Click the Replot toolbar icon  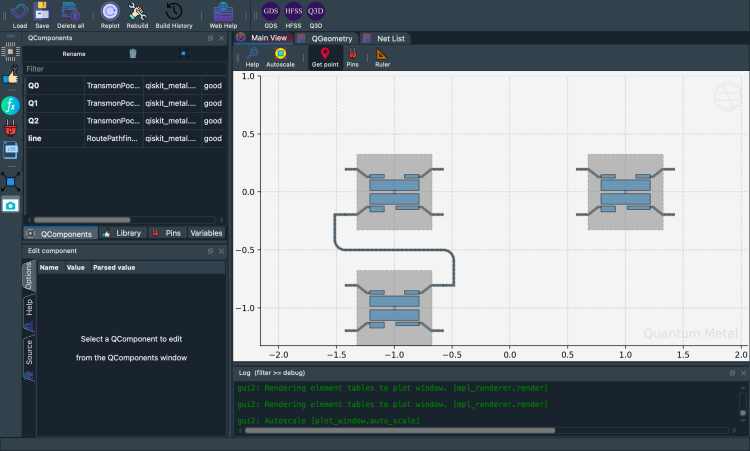point(110,15)
